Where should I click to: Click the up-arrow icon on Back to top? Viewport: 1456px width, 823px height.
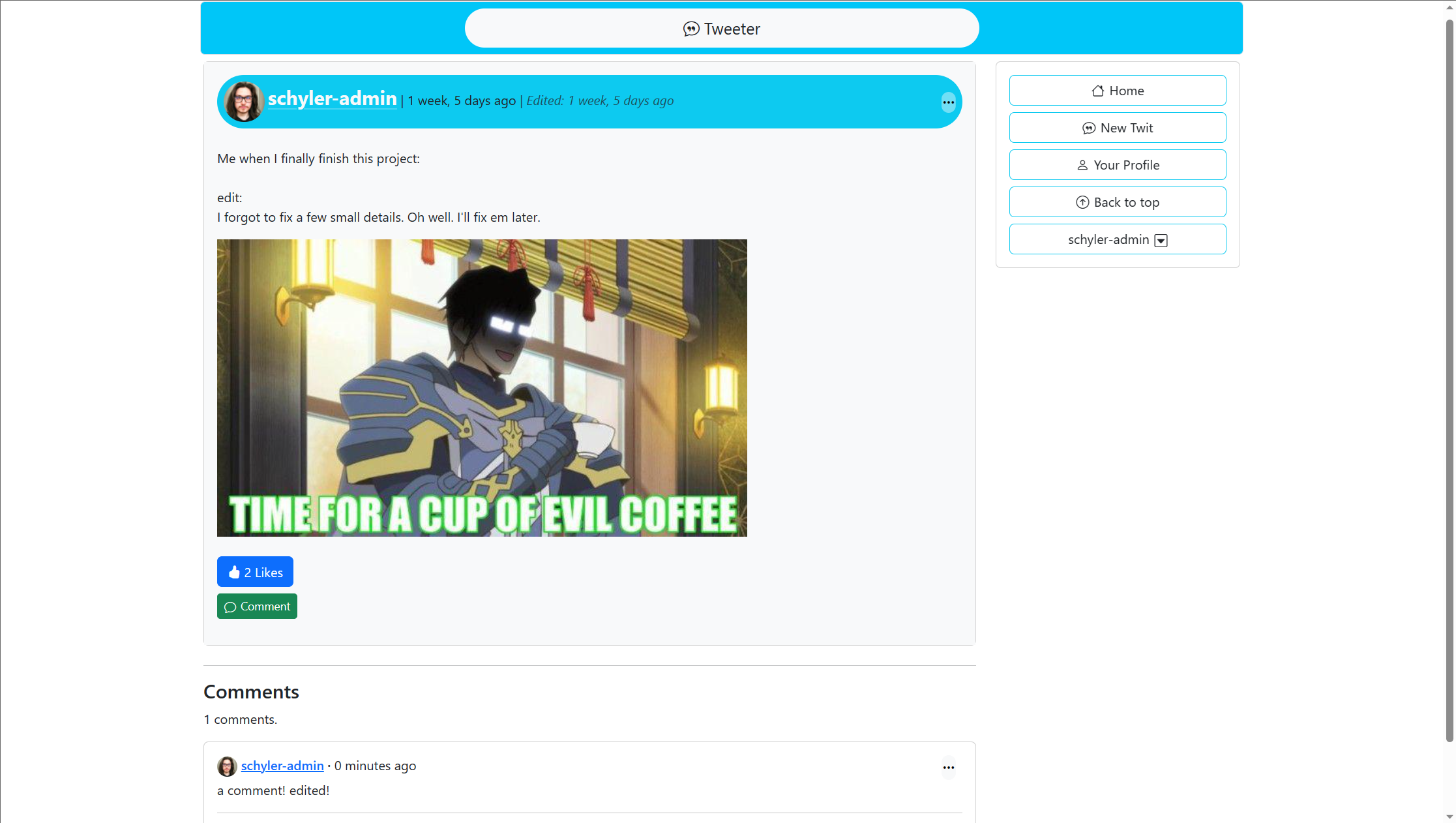click(1082, 202)
